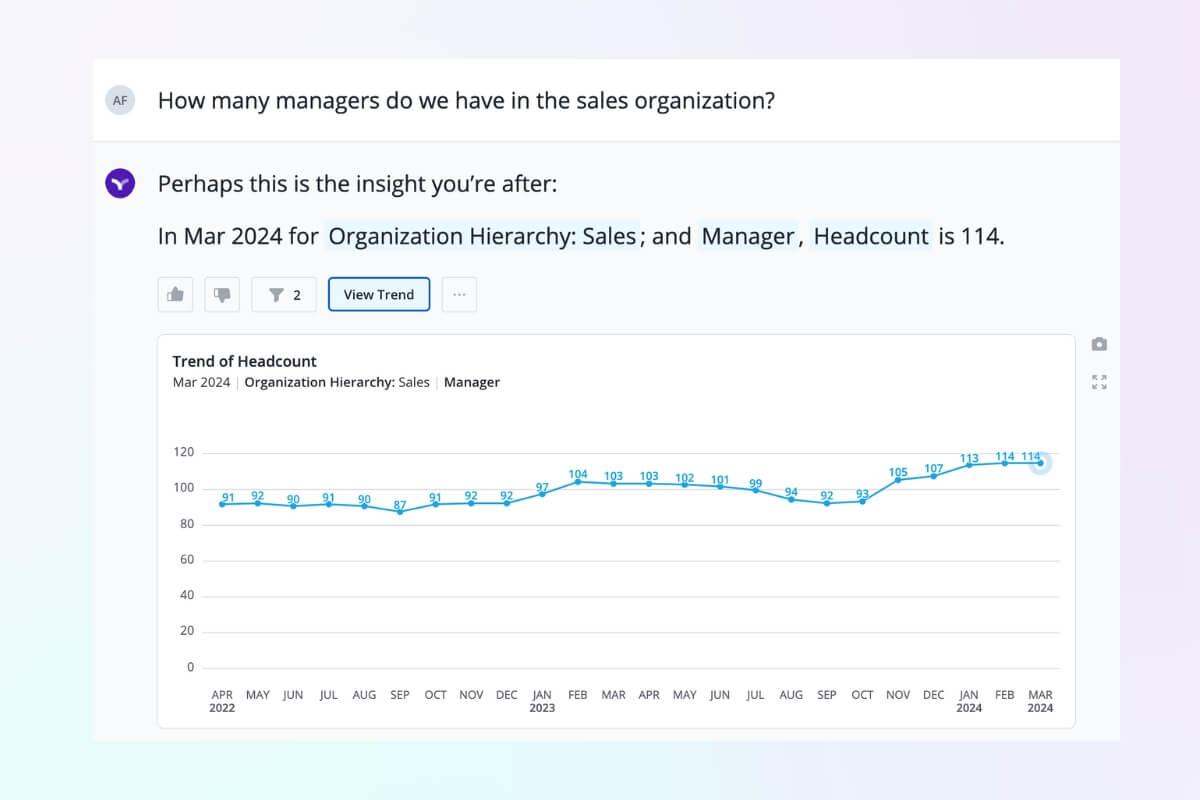Click the May 2023 data point labeled 102
Image resolution: width=1200 pixels, height=800 pixels.
[x=685, y=484]
